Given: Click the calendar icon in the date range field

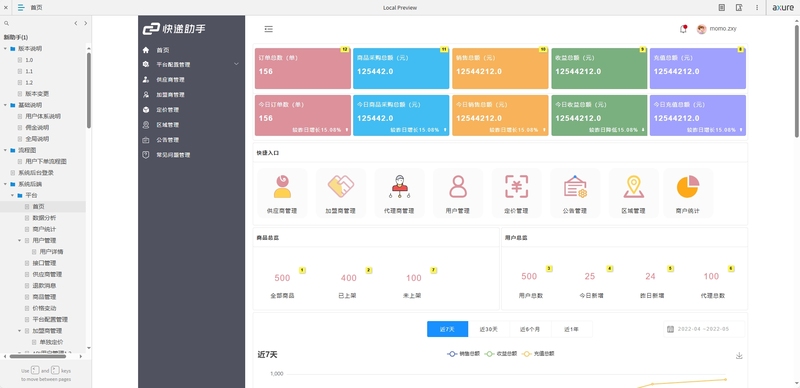Looking at the screenshot, I should 670,329.
